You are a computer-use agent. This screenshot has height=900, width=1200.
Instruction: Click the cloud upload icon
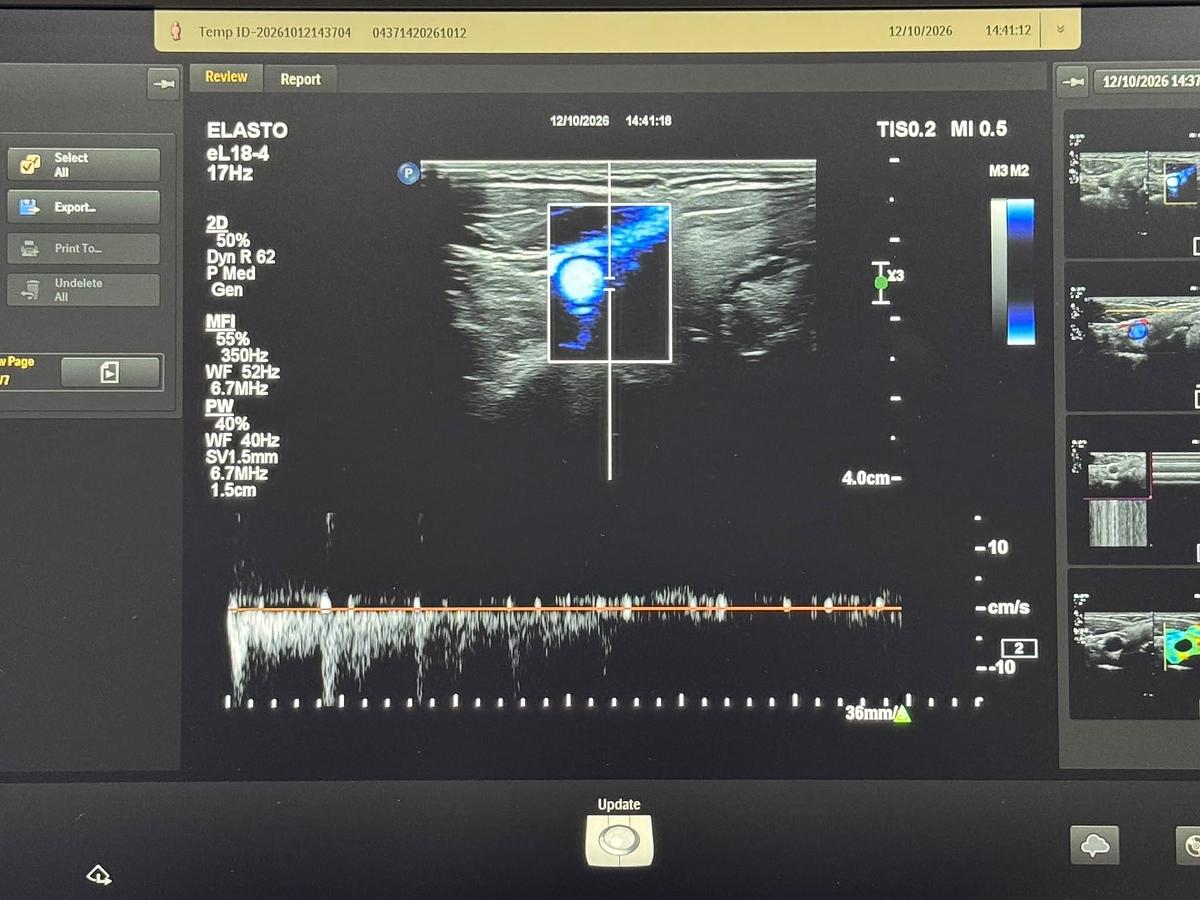pos(1095,846)
